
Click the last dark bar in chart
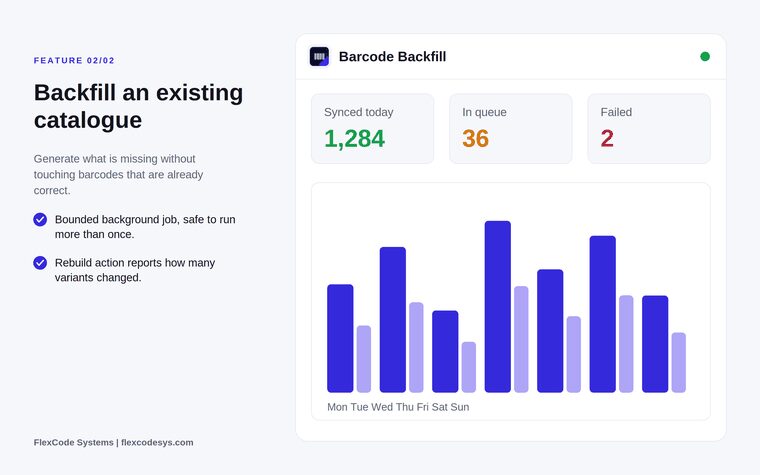pos(655,344)
